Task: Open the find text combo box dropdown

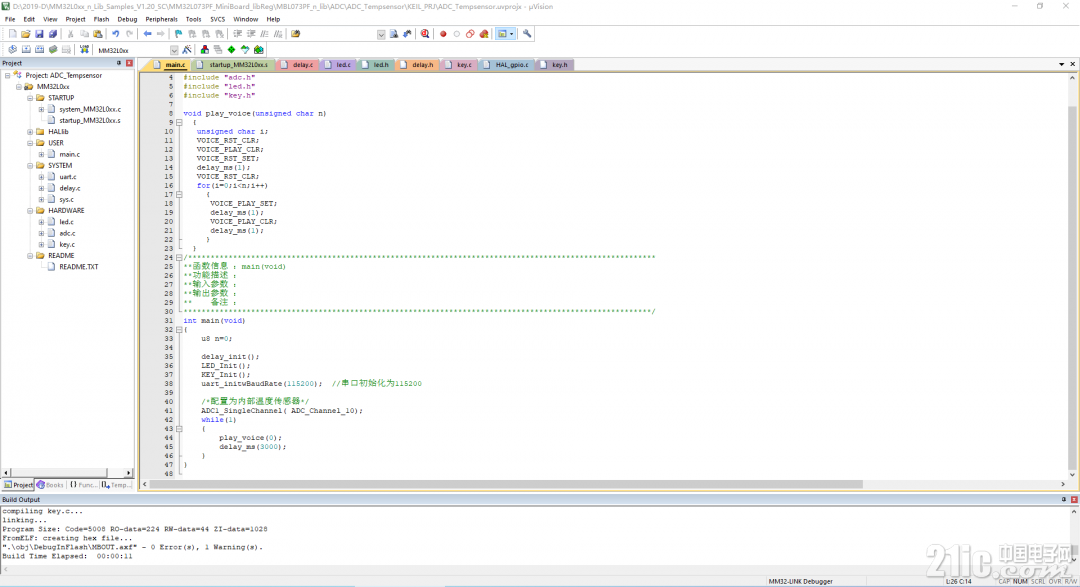Action: click(x=381, y=34)
